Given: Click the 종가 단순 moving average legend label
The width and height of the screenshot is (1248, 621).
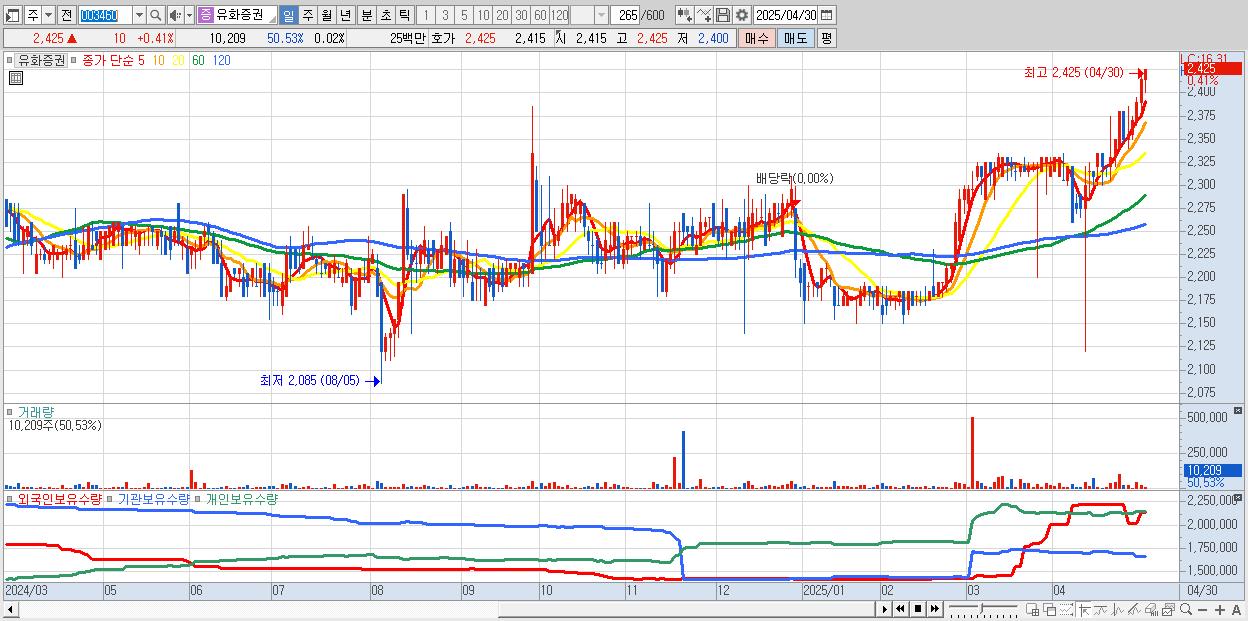Looking at the screenshot, I should [108, 60].
